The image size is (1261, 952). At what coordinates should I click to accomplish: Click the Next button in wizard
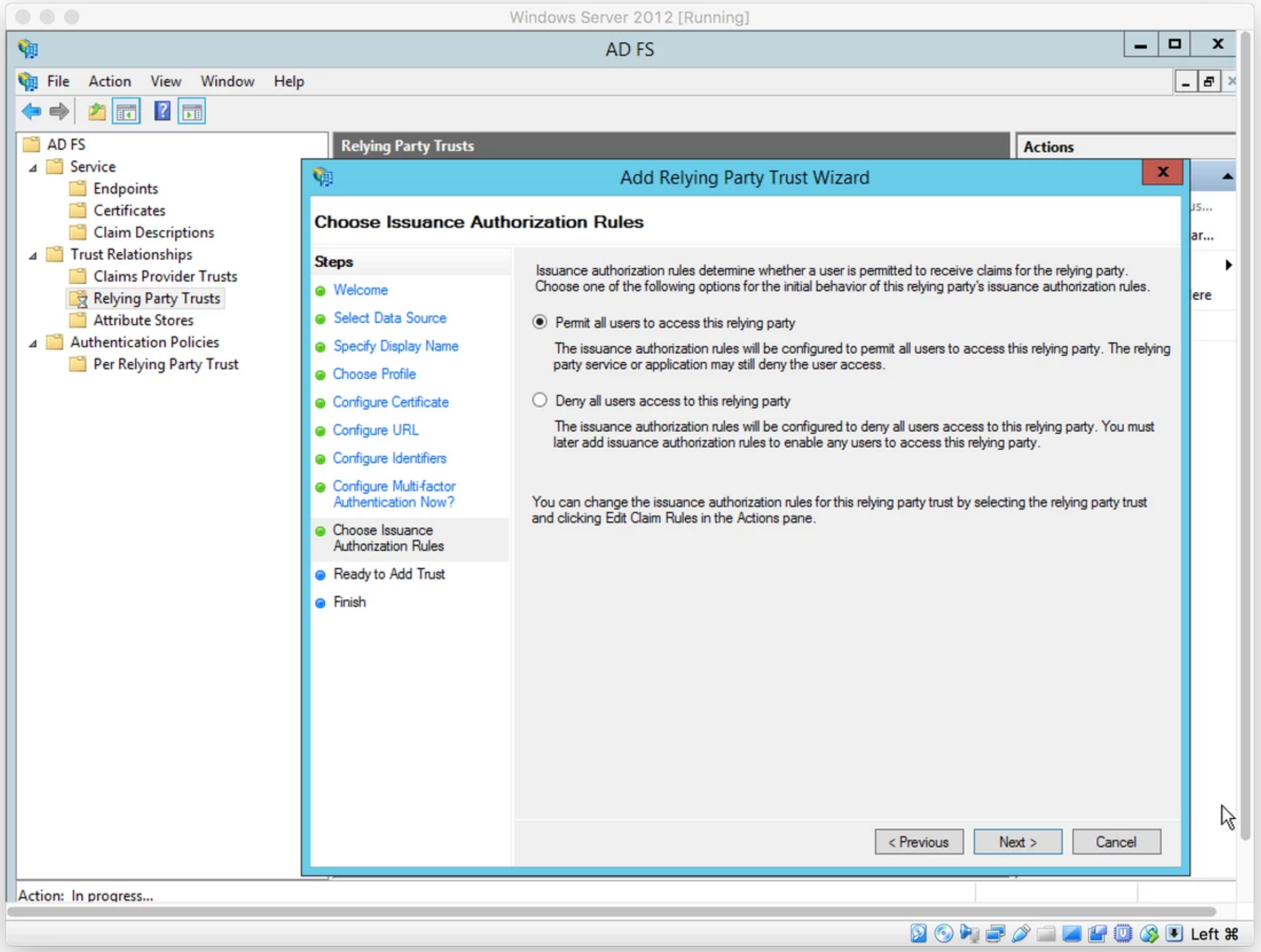(x=1017, y=842)
